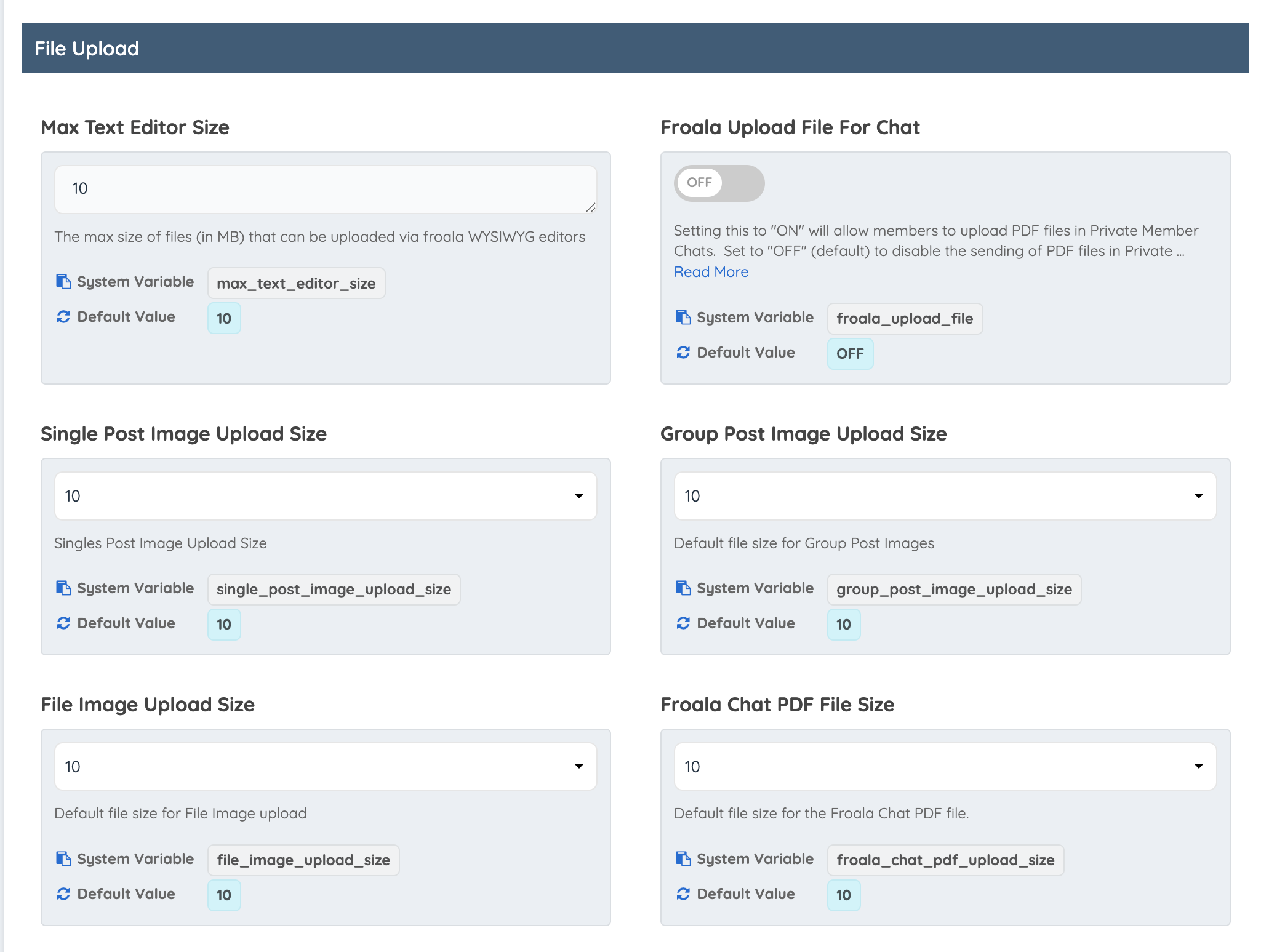Click the reset icon for File Image Upload Size default
The width and height of the screenshot is (1261, 952).
click(x=63, y=894)
